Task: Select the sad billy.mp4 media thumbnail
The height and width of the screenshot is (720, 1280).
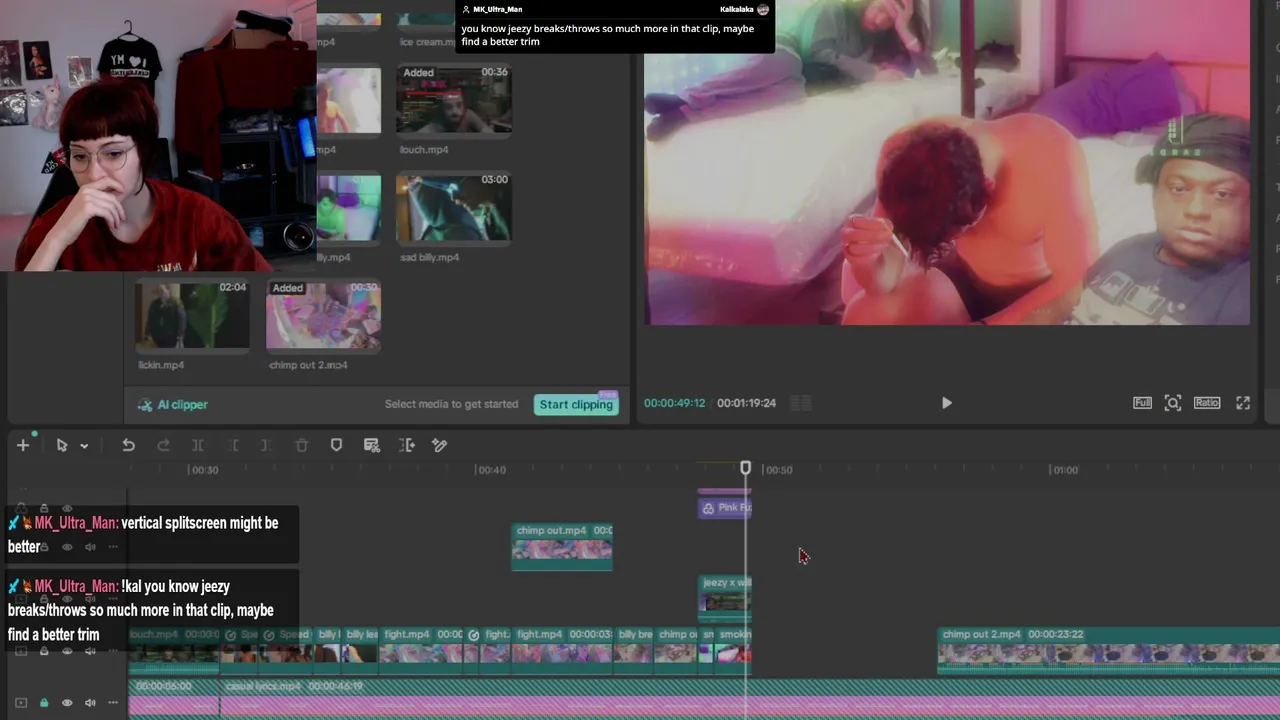Action: (x=454, y=207)
